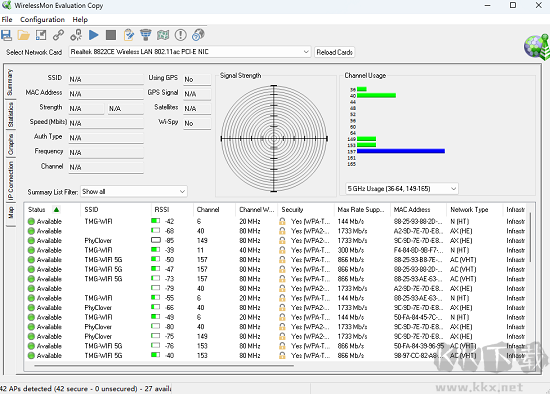Click the blue funnel filter toolbar icon
550x394 pixels.
pos(146,35)
